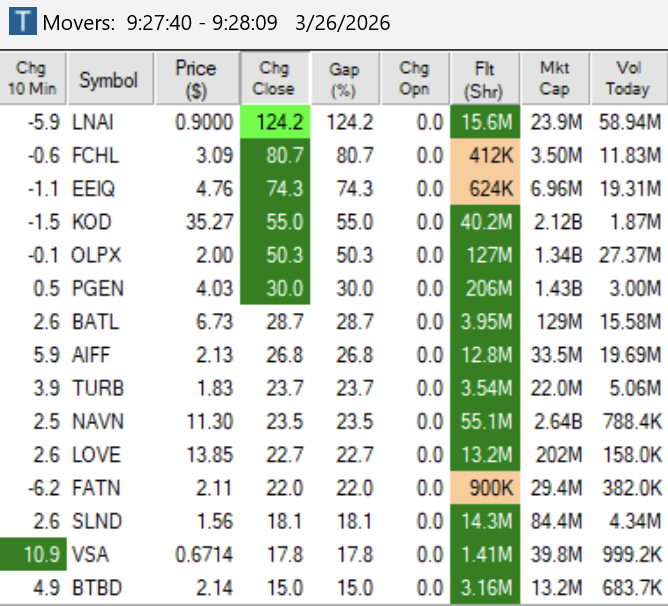Sort by Mkt Cap column header

tap(556, 78)
